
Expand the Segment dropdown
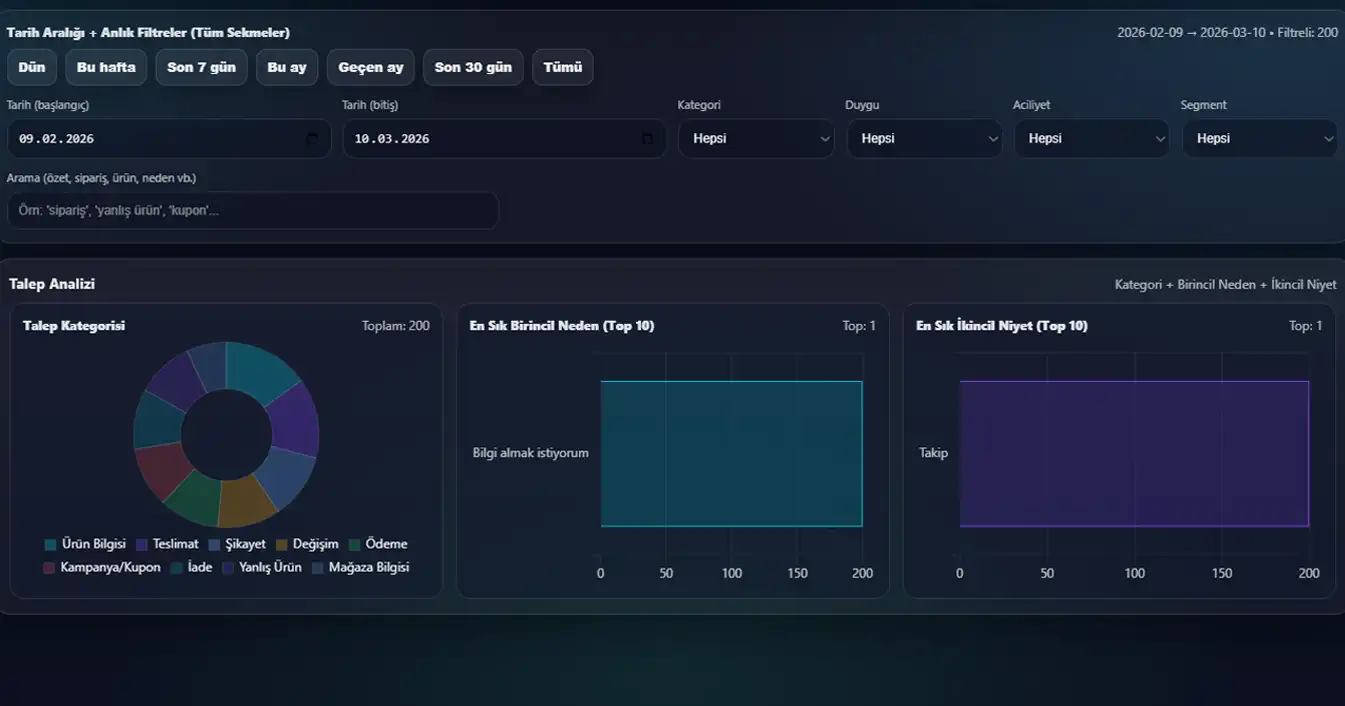click(1259, 139)
